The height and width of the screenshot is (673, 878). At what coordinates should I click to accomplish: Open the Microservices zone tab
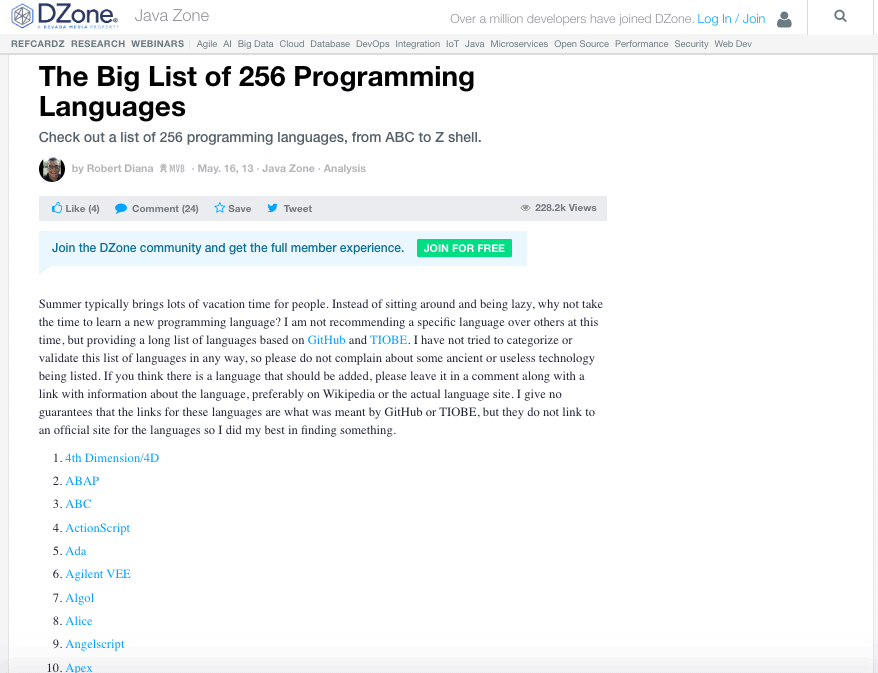[x=519, y=44]
